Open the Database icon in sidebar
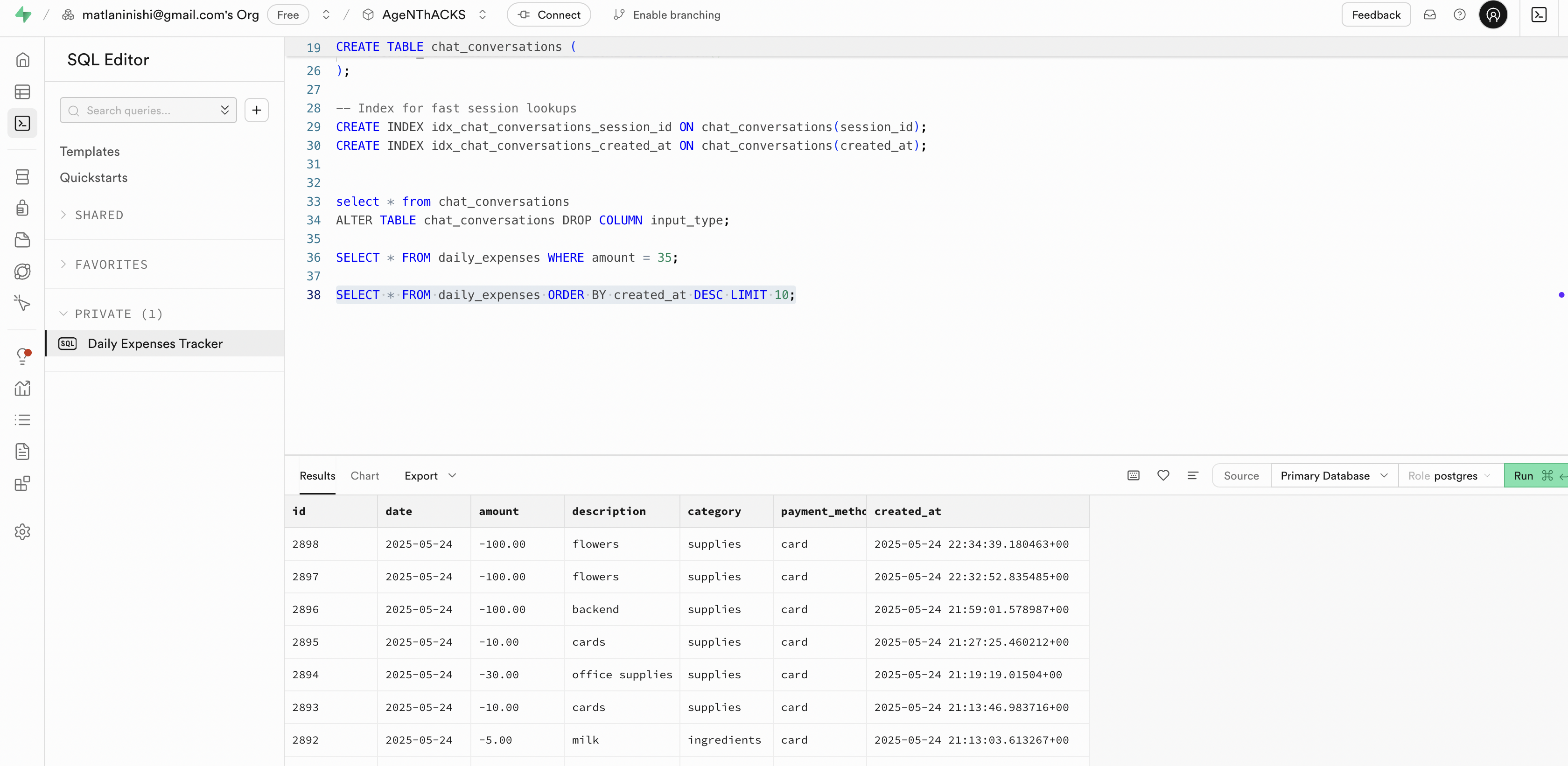Screen dimensions: 1568x766 point(22,177)
